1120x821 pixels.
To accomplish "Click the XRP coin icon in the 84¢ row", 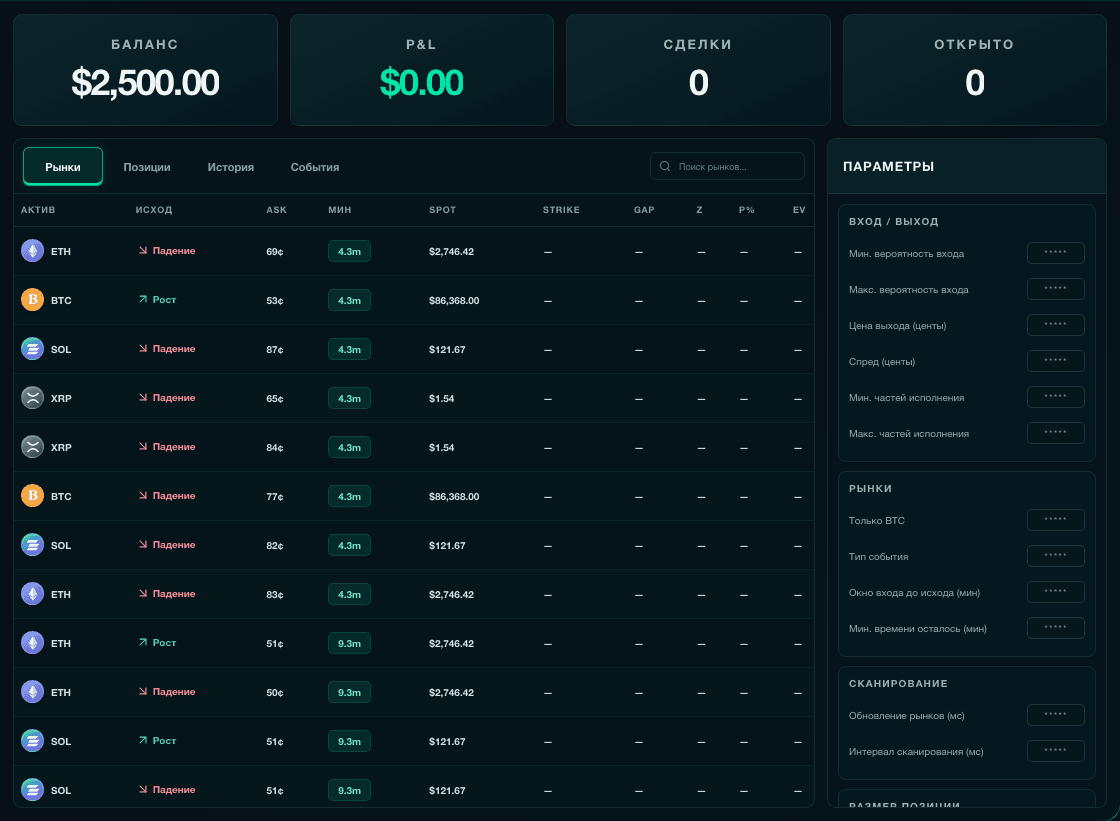I will [x=32, y=447].
